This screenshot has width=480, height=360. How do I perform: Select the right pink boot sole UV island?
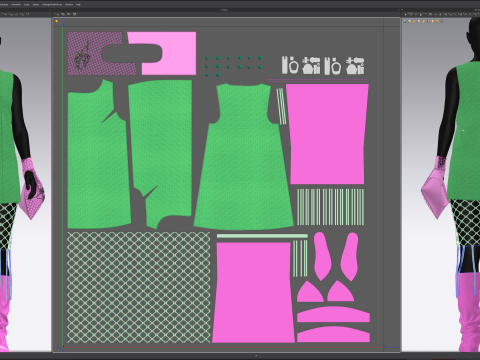[x=349, y=256]
